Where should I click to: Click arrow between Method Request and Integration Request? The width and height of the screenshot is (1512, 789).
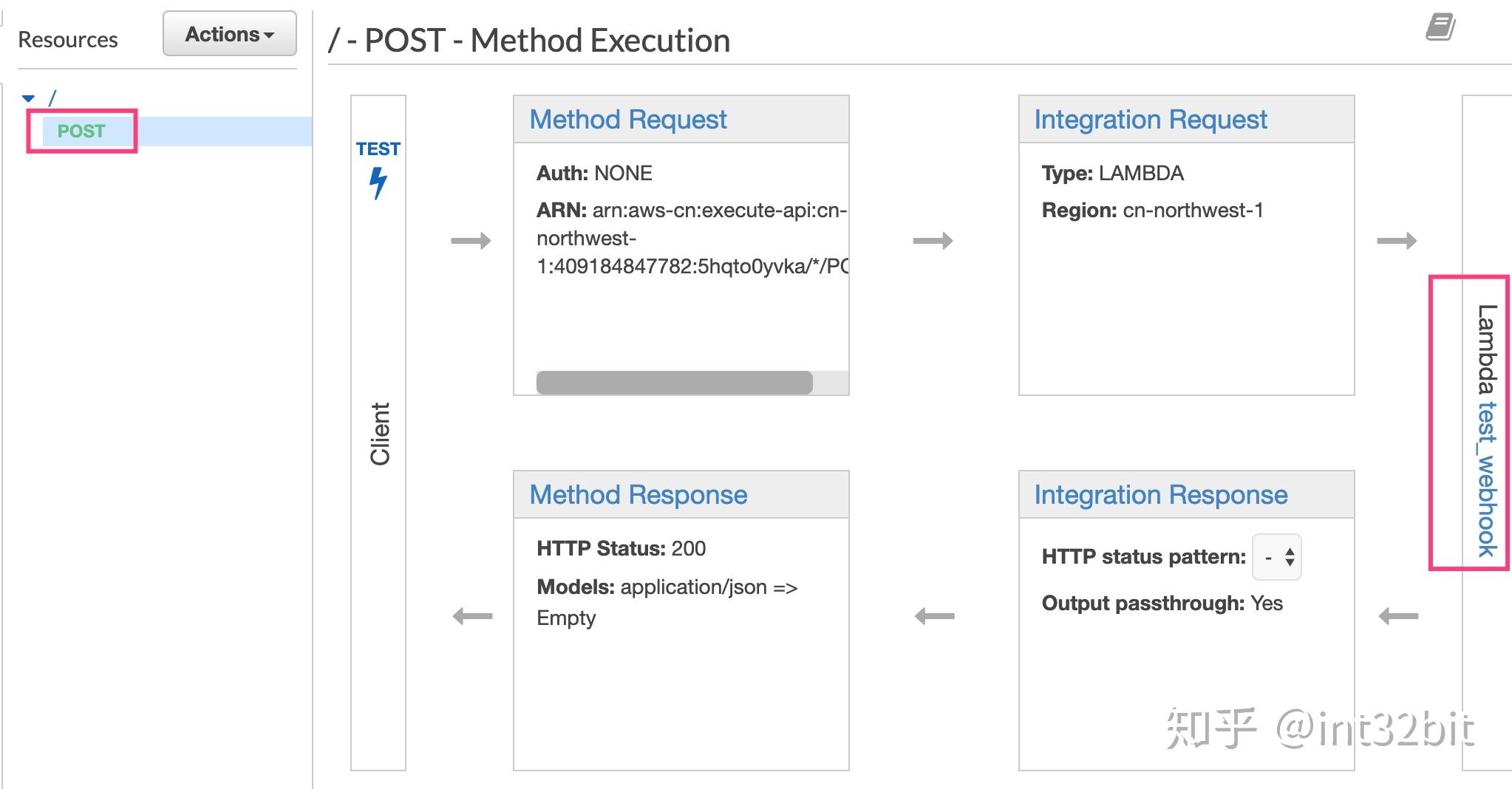[x=933, y=241]
